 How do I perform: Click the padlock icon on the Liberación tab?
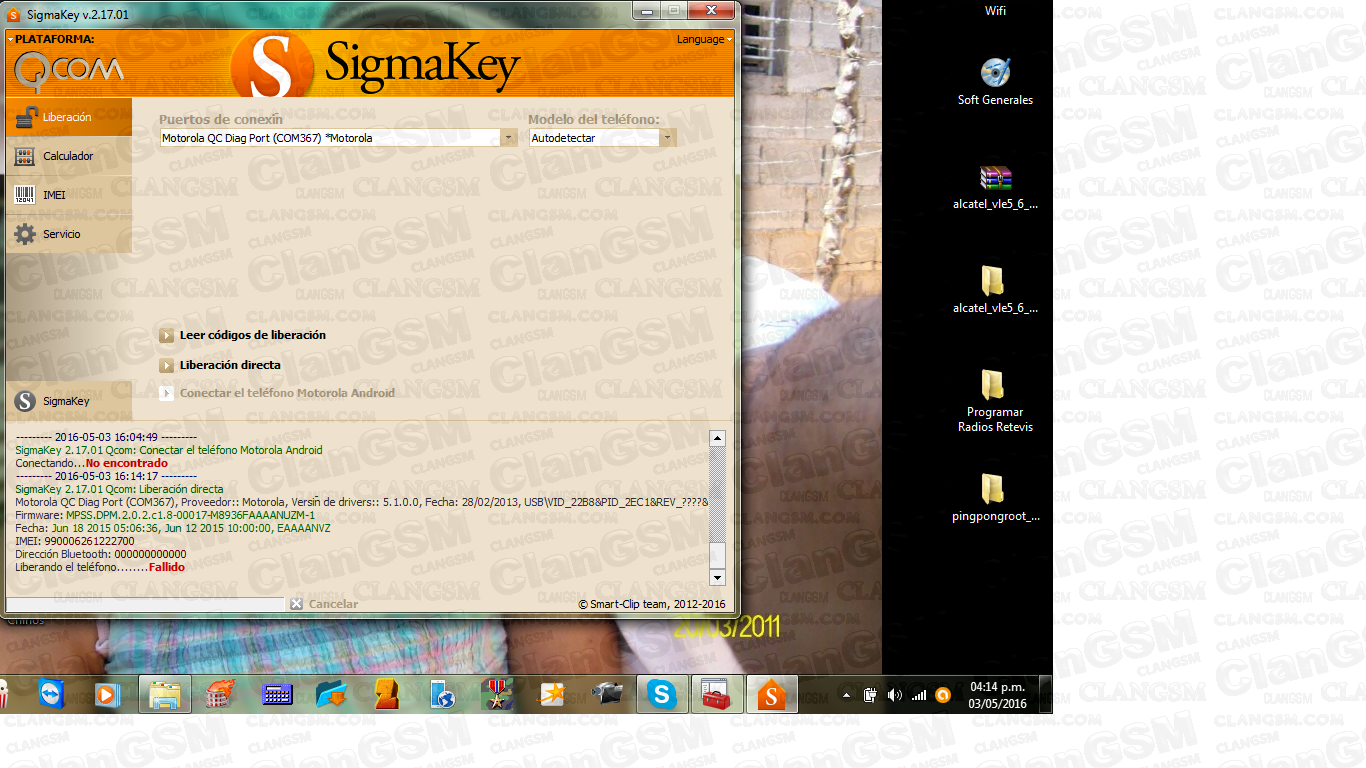(x=26, y=117)
